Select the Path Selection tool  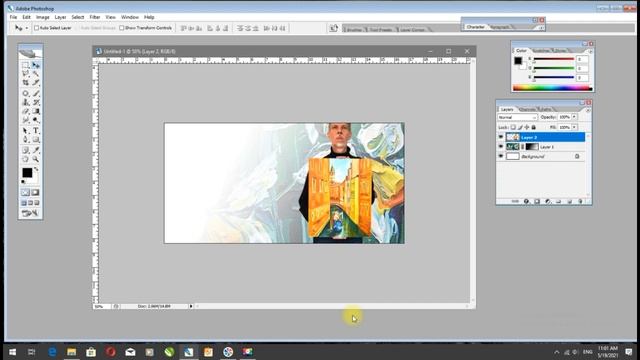point(26,131)
